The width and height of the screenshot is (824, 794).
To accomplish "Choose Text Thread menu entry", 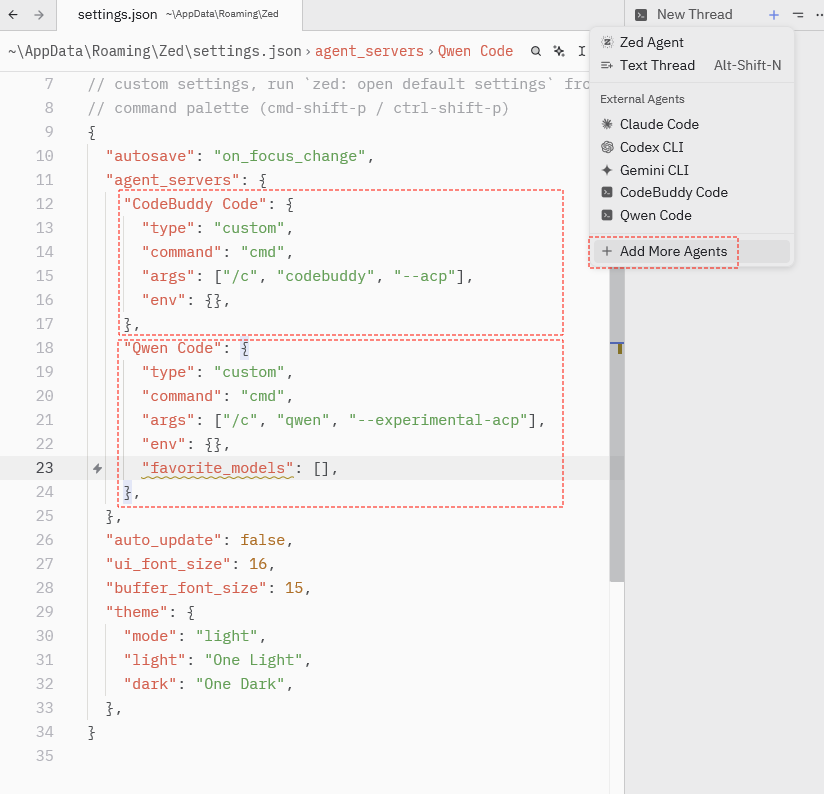I will click(x=692, y=65).
